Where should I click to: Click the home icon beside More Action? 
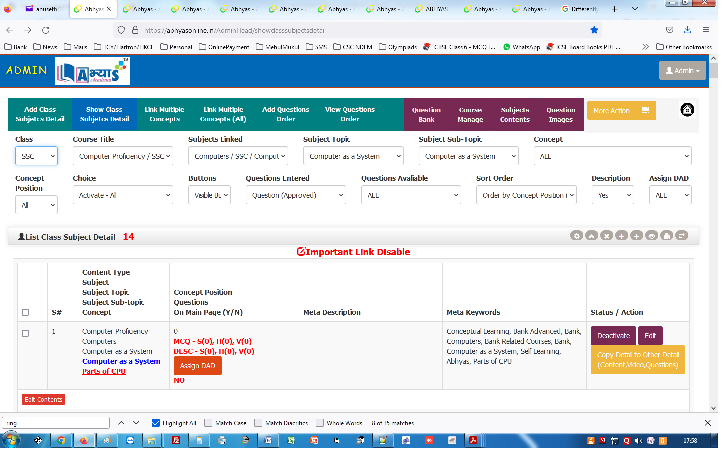pyautogui.click(x=688, y=110)
